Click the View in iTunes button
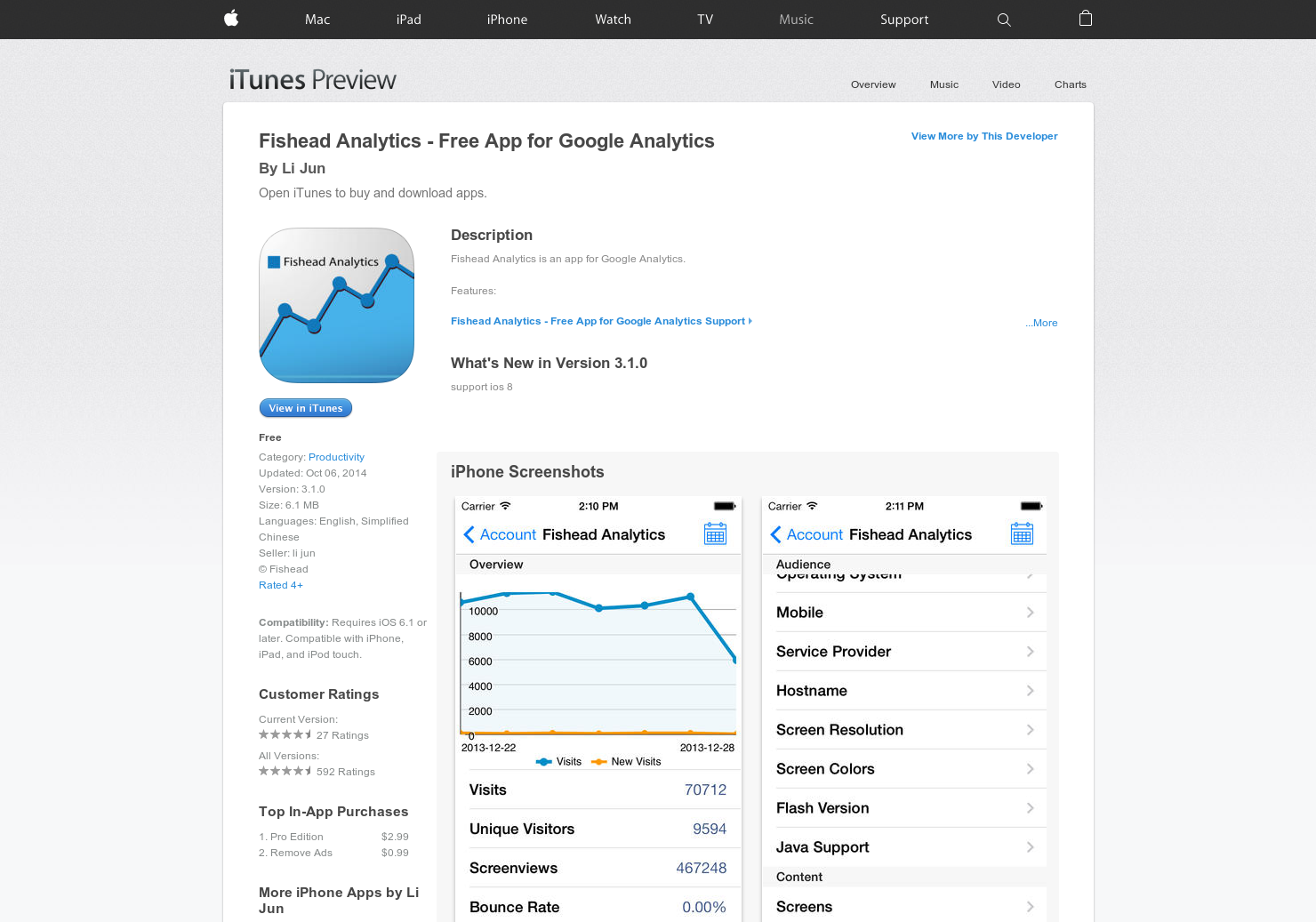Viewport: 1316px width, 922px height. 306,407
